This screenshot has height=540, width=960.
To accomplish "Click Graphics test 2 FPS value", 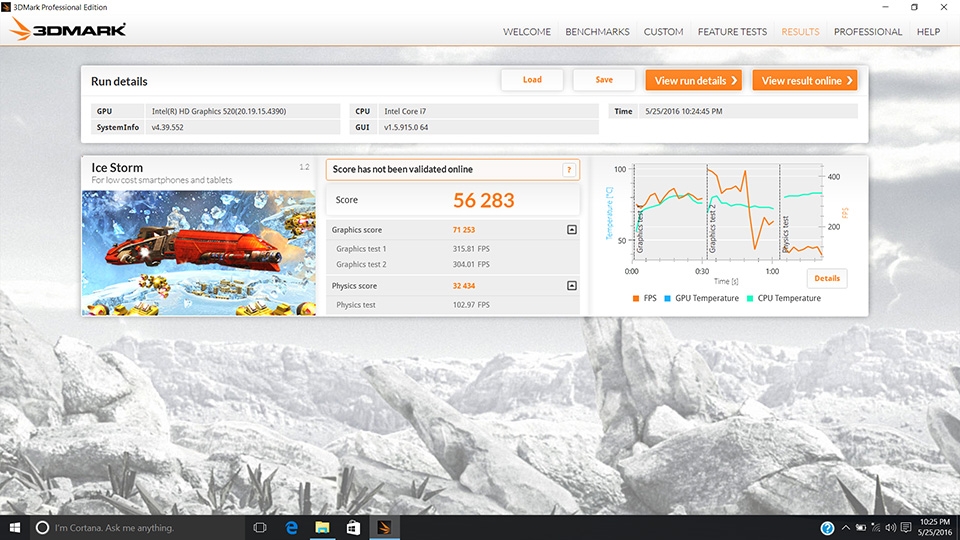I will [471, 264].
